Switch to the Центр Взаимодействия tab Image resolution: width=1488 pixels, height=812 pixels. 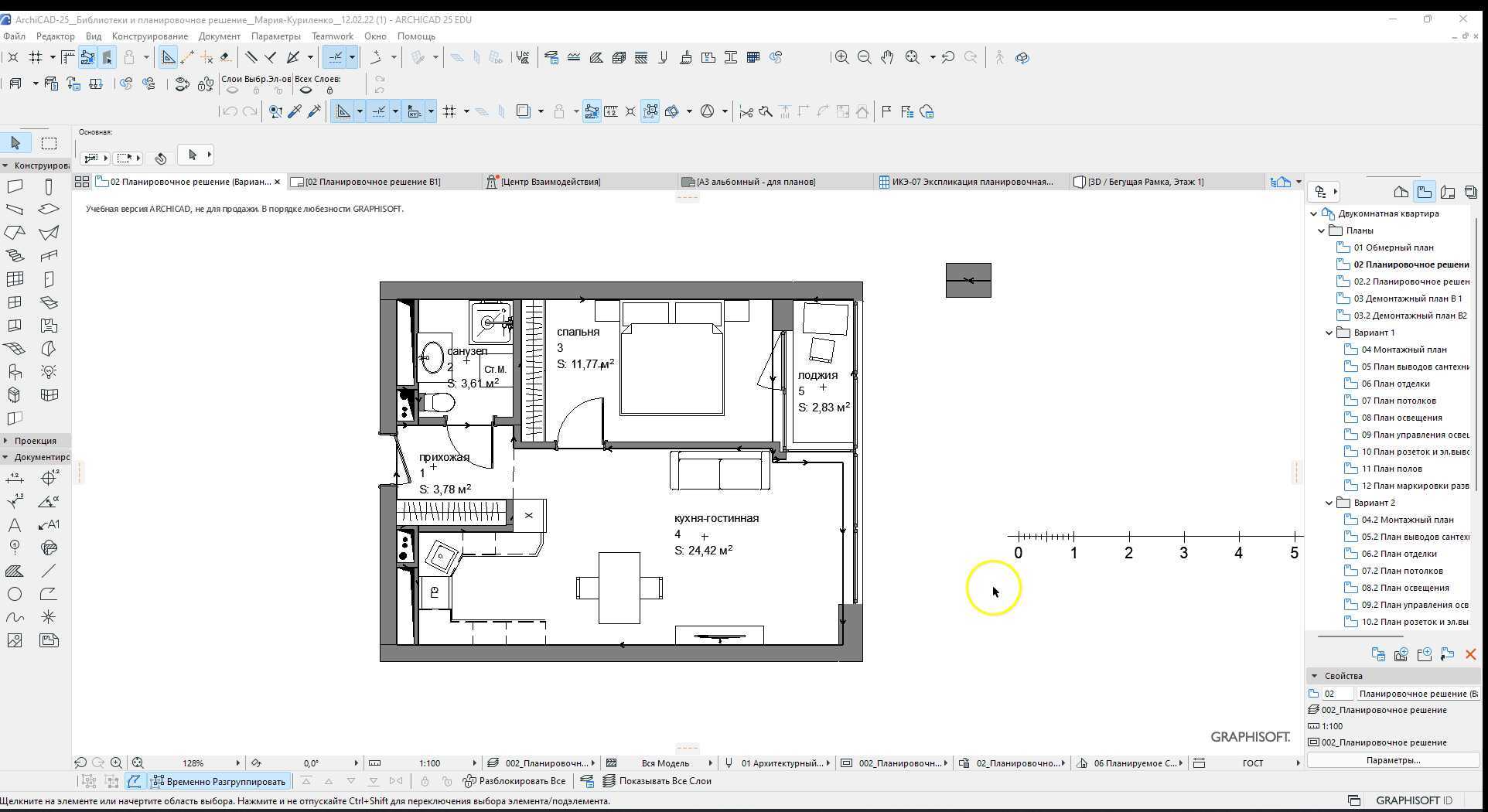click(x=550, y=182)
